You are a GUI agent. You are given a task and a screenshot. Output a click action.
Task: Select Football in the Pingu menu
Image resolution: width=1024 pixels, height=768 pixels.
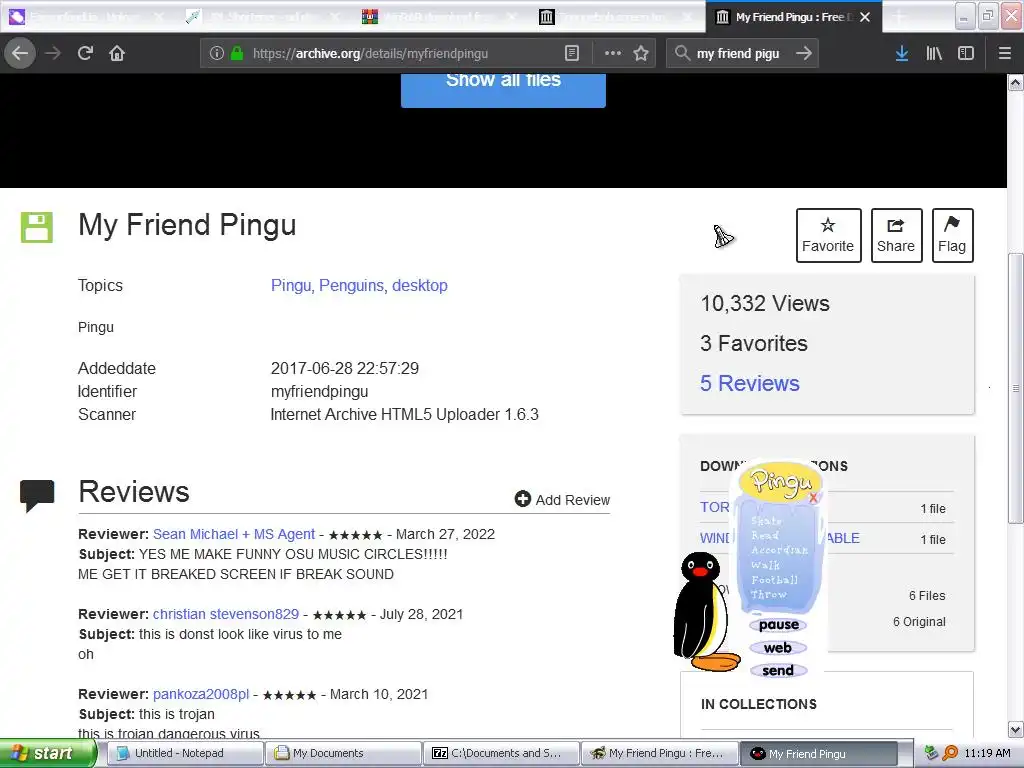click(775, 579)
